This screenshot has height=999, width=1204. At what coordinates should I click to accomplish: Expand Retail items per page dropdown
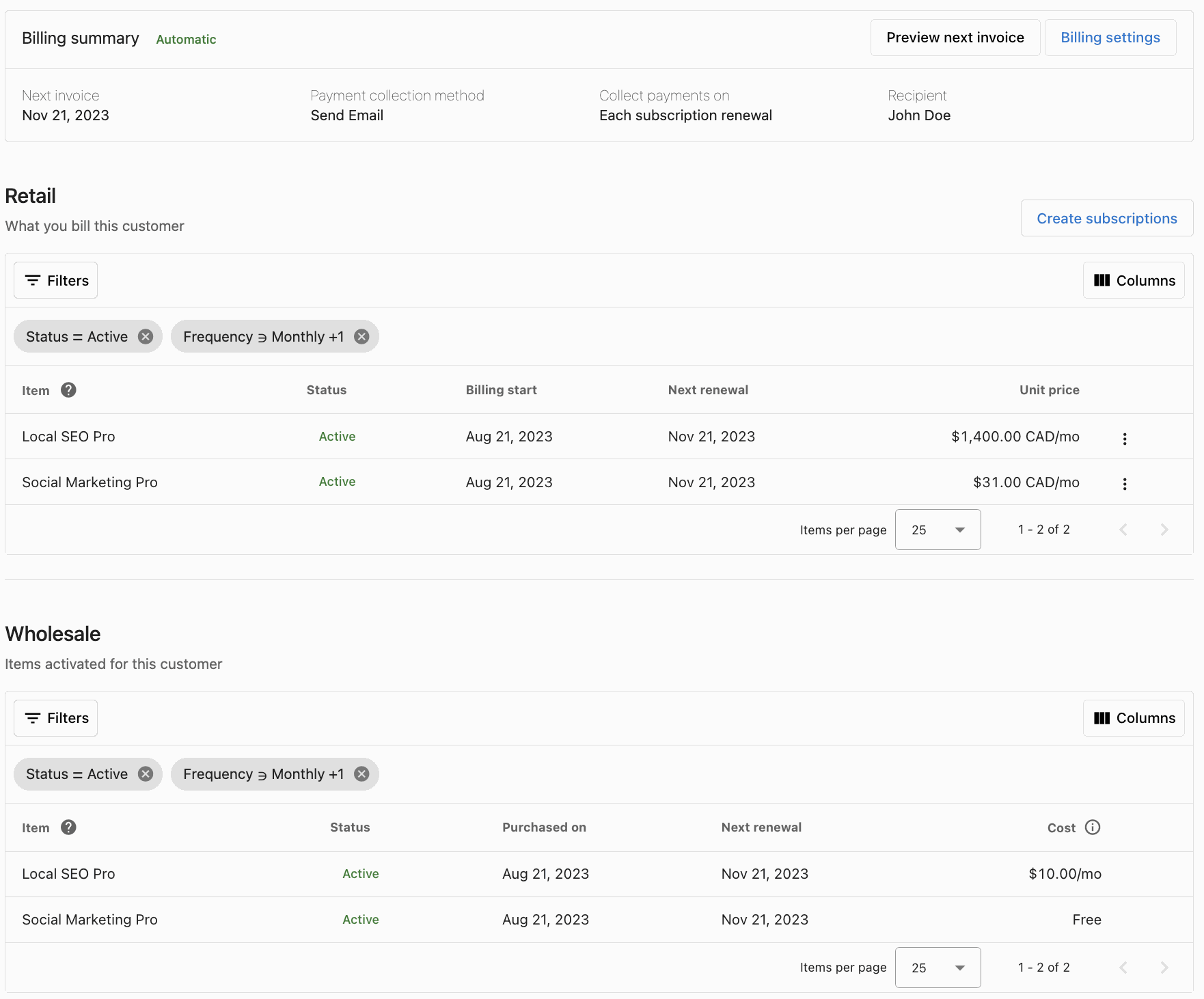coord(938,530)
